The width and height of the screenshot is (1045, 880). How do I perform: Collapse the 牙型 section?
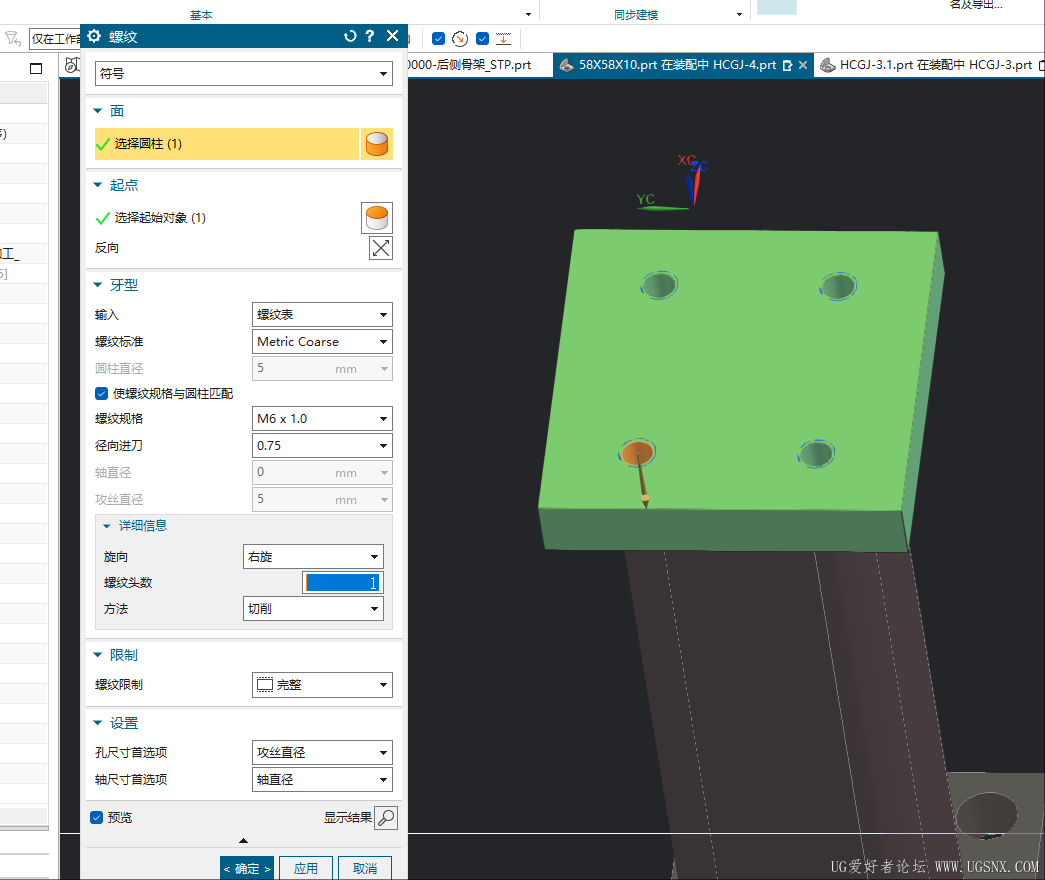pyautogui.click(x=98, y=285)
